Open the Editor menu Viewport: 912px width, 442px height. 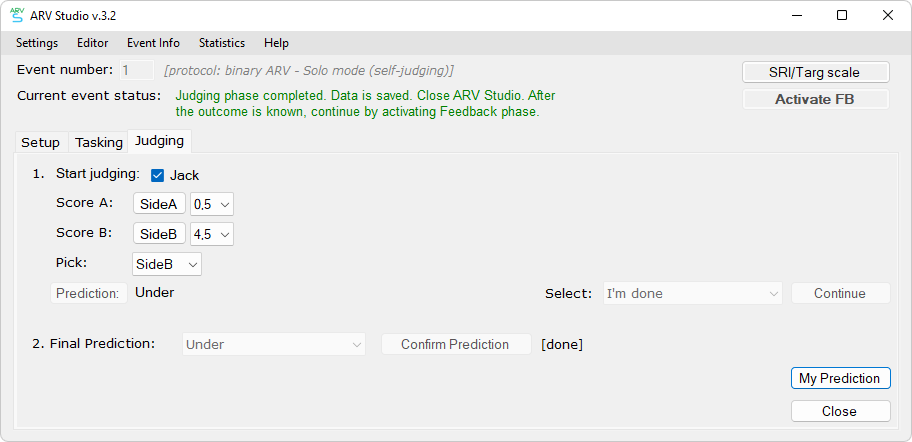pyautogui.click(x=92, y=43)
